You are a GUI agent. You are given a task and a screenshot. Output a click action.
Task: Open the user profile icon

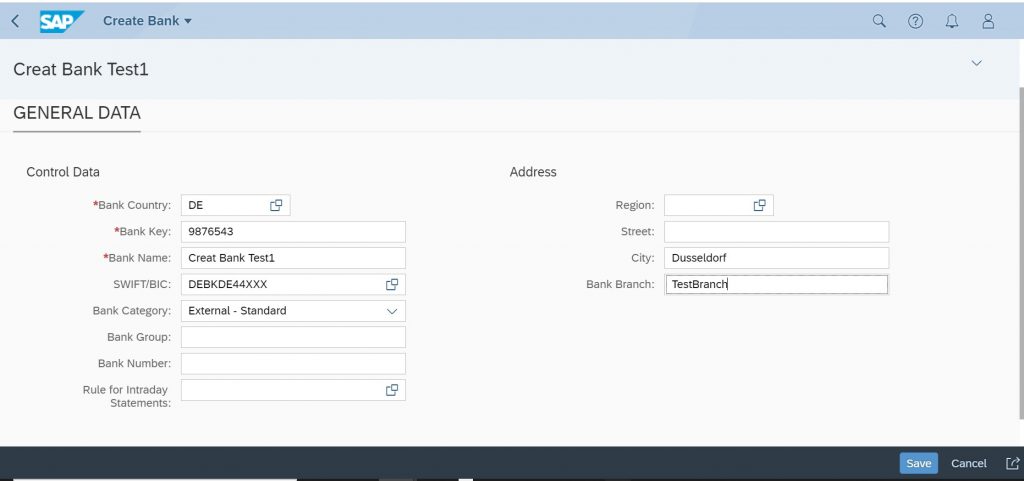pyautogui.click(x=988, y=21)
